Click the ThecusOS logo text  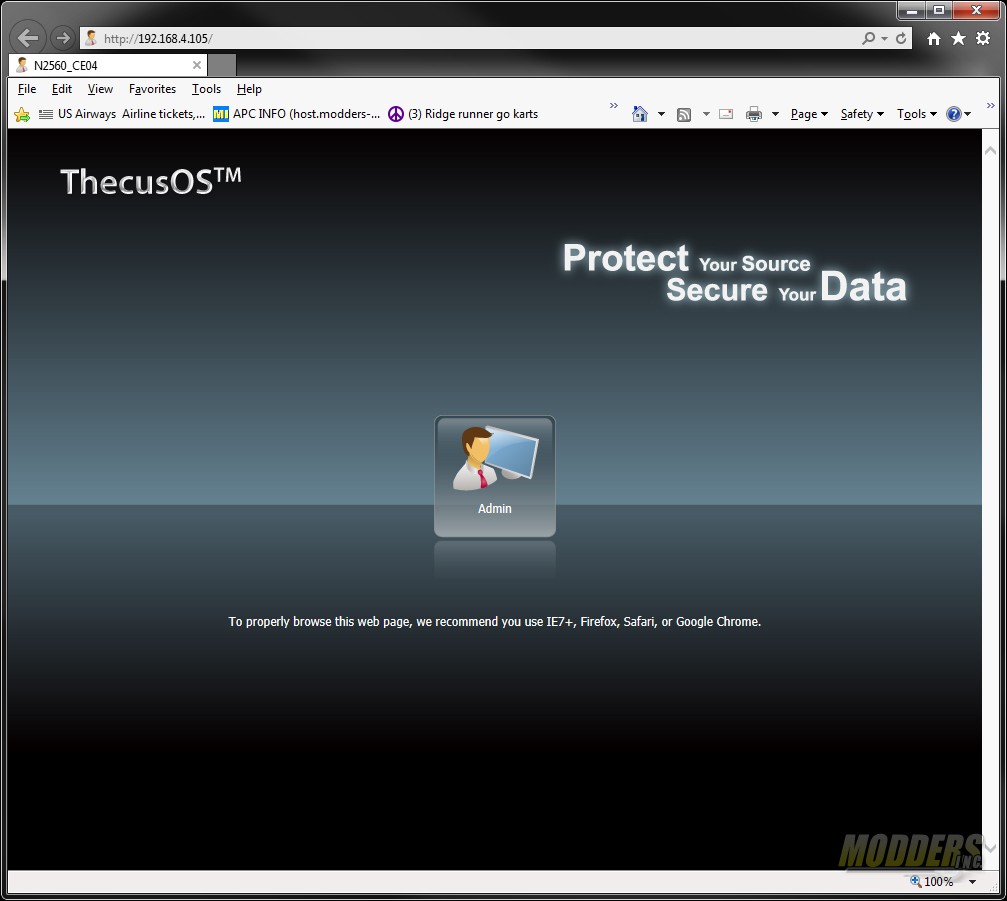pyautogui.click(x=151, y=181)
